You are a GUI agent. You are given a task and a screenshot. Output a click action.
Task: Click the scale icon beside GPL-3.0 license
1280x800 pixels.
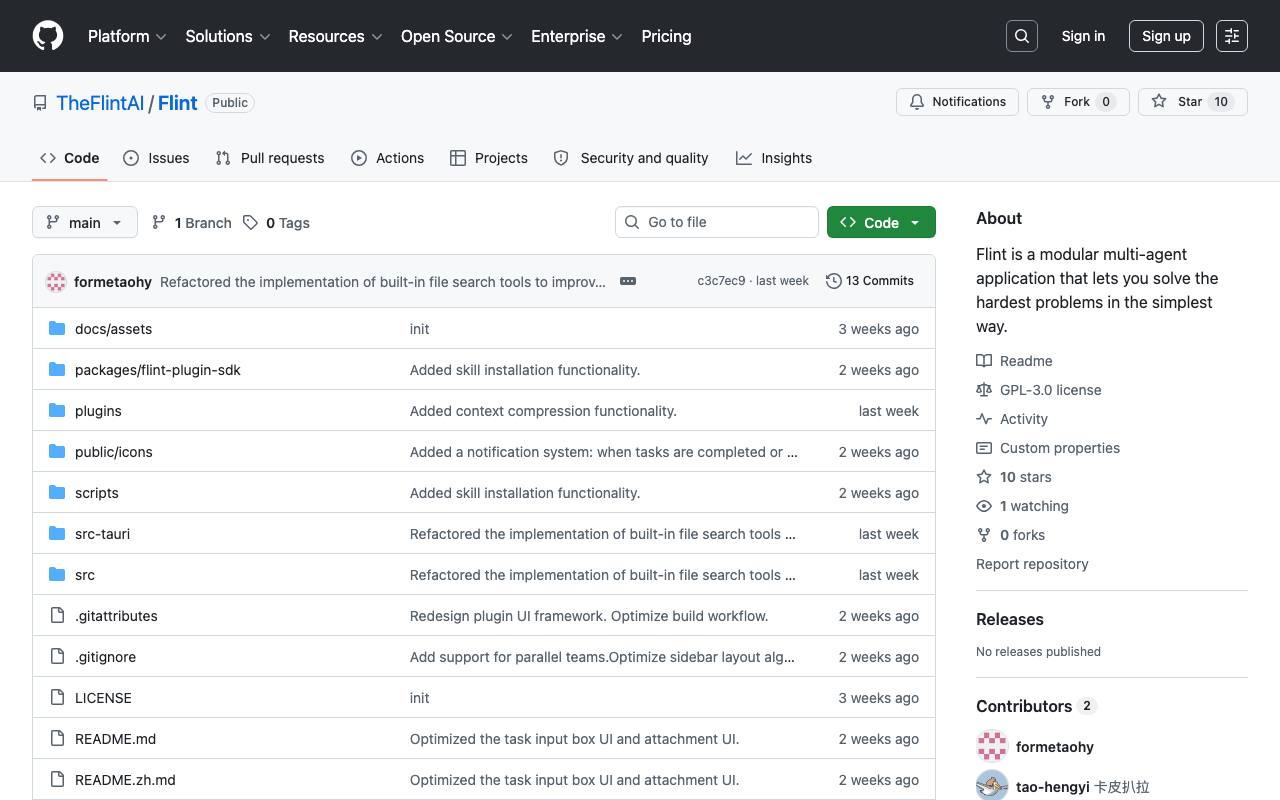coord(984,390)
